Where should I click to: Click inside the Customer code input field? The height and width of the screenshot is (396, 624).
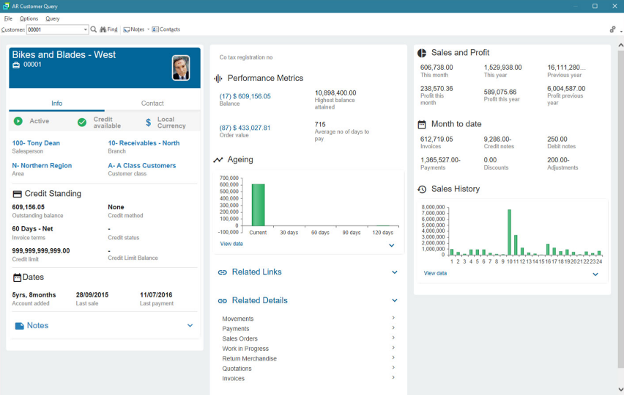tap(54, 30)
